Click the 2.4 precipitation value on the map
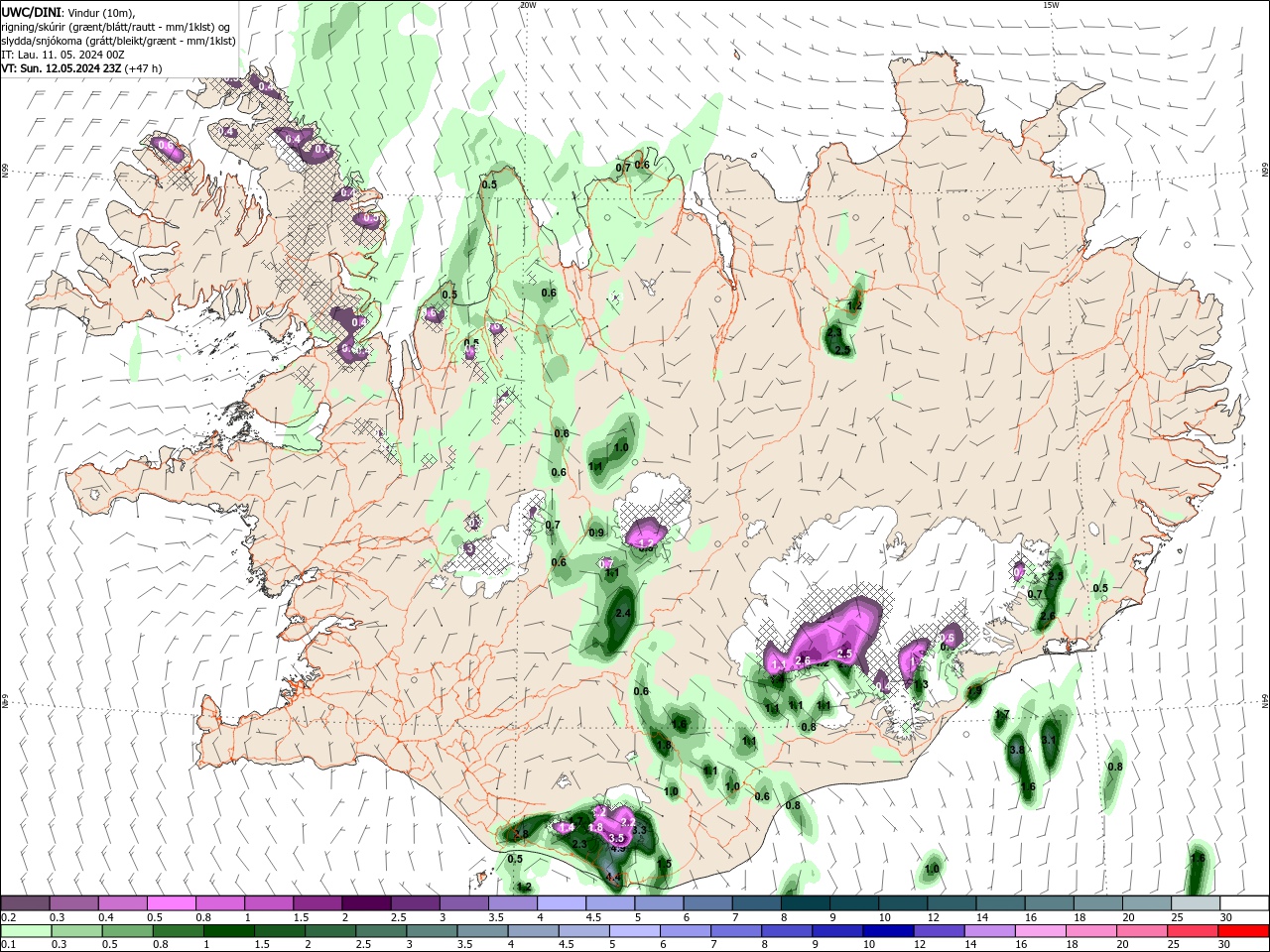Screen dimensions: 1270x952 tap(623, 614)
